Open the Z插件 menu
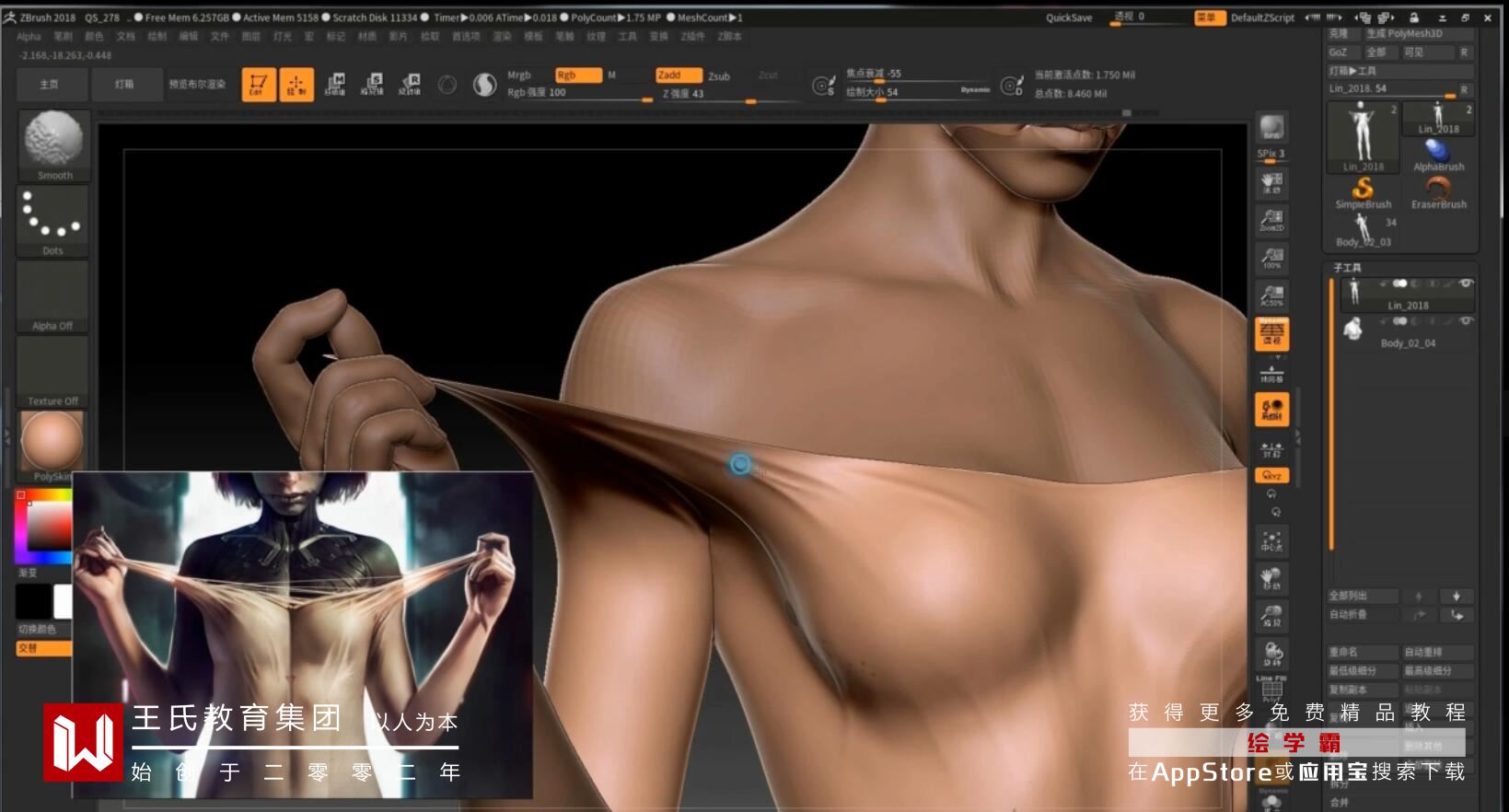The width and height of the screenshot is (1509, 812). (692, 37)
